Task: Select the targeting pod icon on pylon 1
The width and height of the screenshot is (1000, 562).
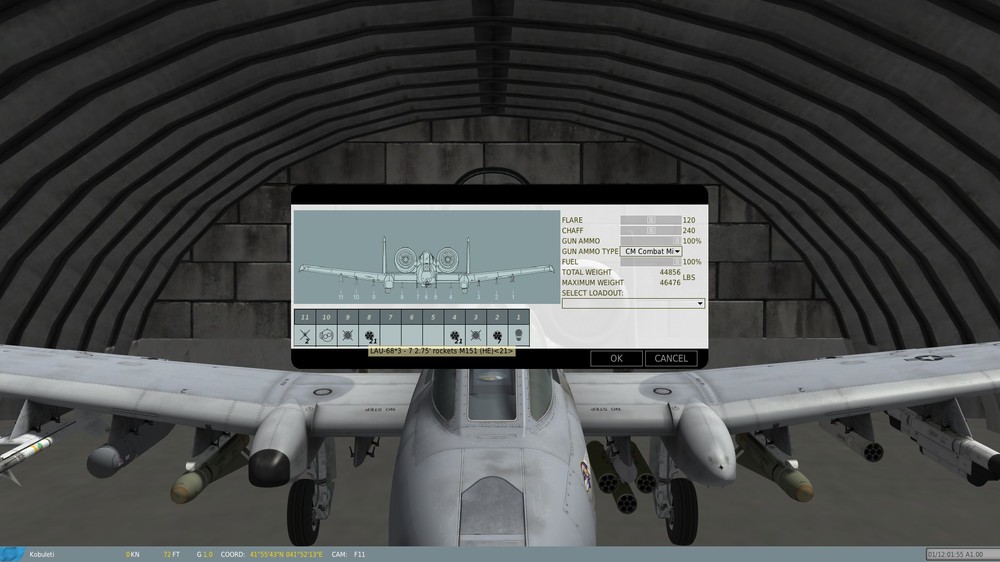Action: pyautogui.click(x=518, y=335)
